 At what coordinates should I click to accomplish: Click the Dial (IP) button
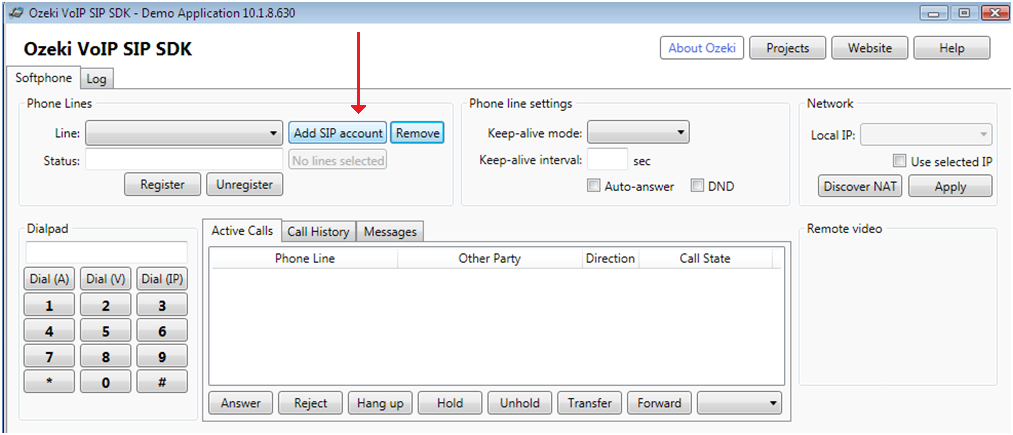click(x=162, y=279)
